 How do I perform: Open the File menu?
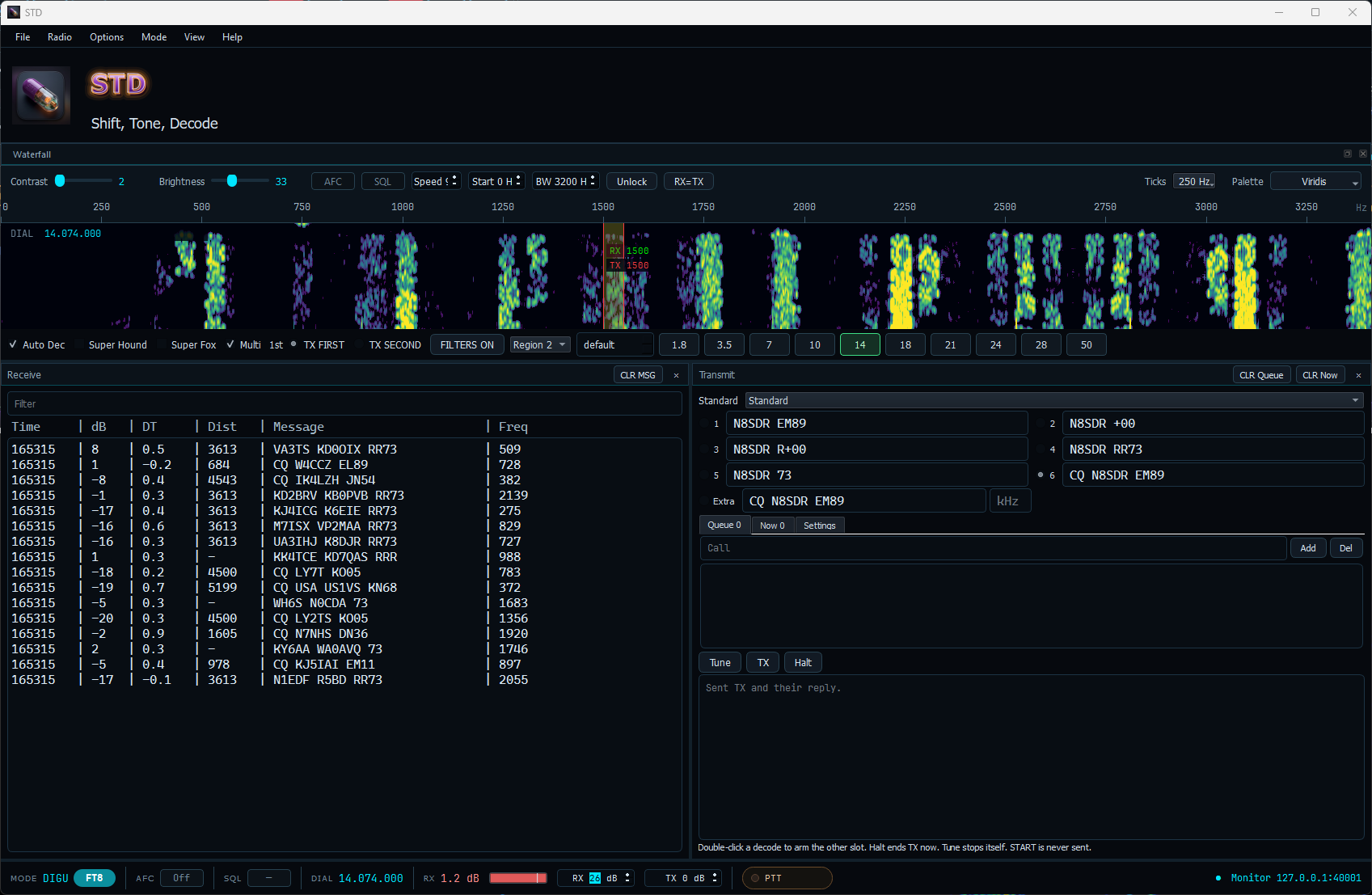23,37
